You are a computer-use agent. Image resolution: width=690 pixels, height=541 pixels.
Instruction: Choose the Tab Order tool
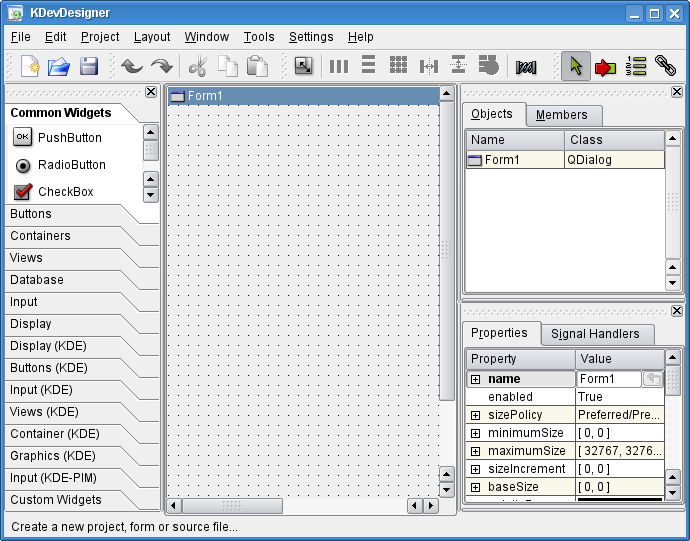(636, 67)
